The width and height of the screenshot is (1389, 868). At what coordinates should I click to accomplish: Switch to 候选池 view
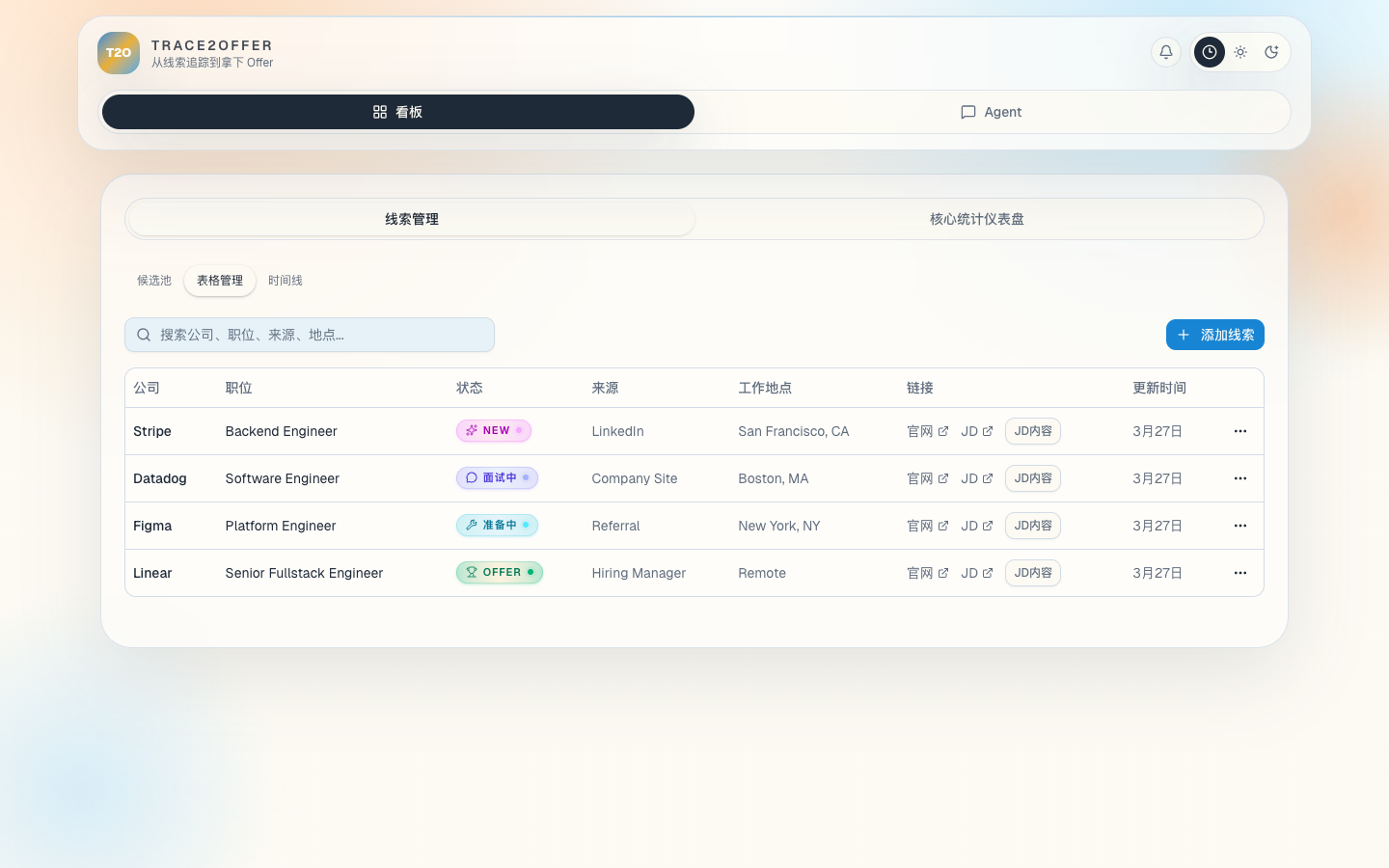tap(154, 281)
